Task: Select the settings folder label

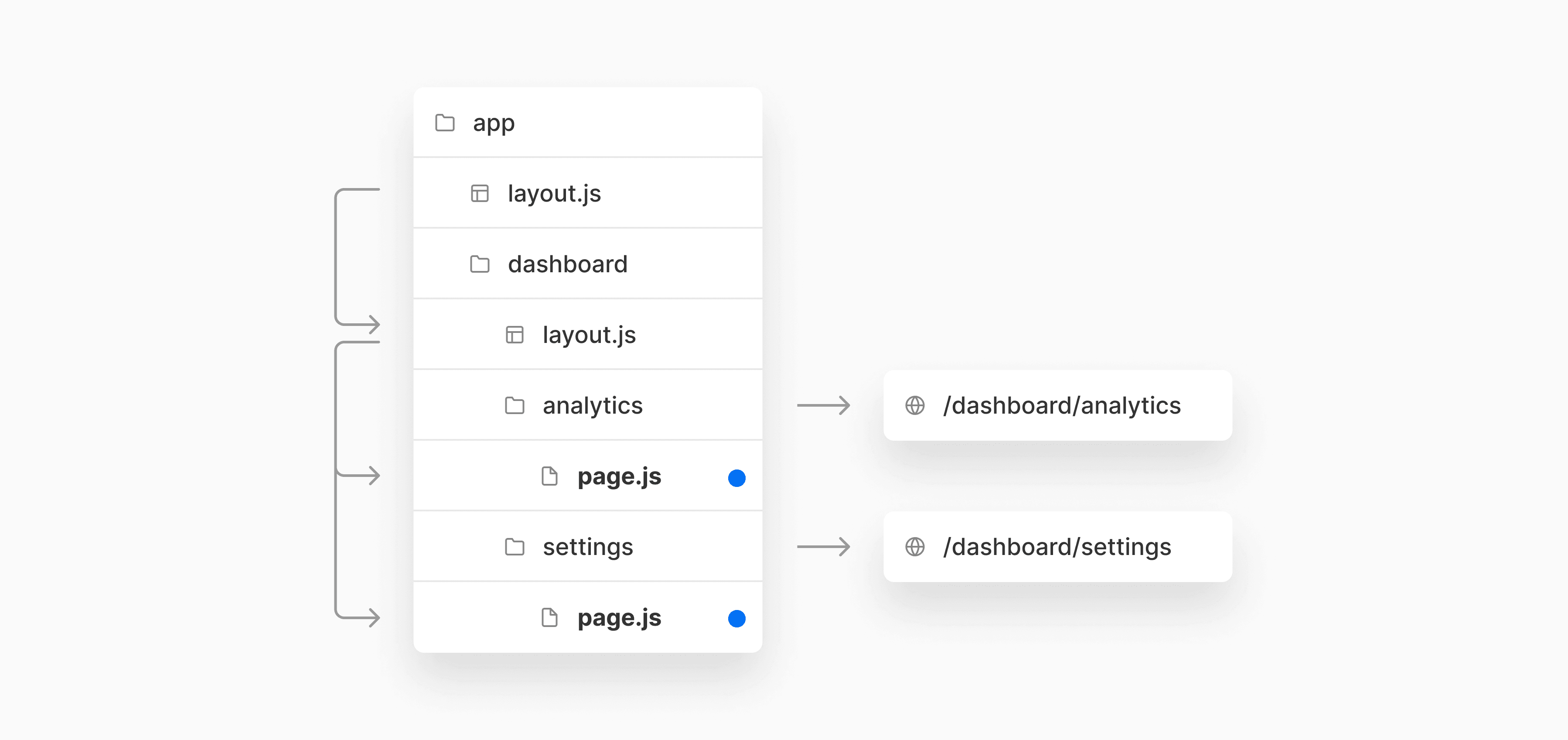Action: tap(587, 547)
